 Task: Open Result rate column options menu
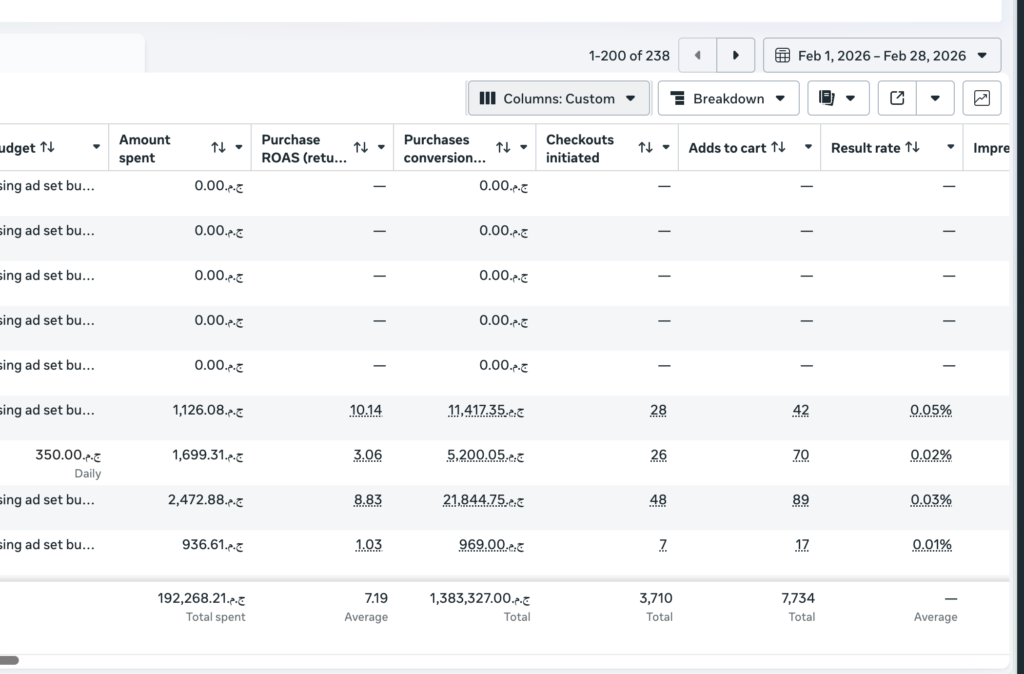click(951, 148)
